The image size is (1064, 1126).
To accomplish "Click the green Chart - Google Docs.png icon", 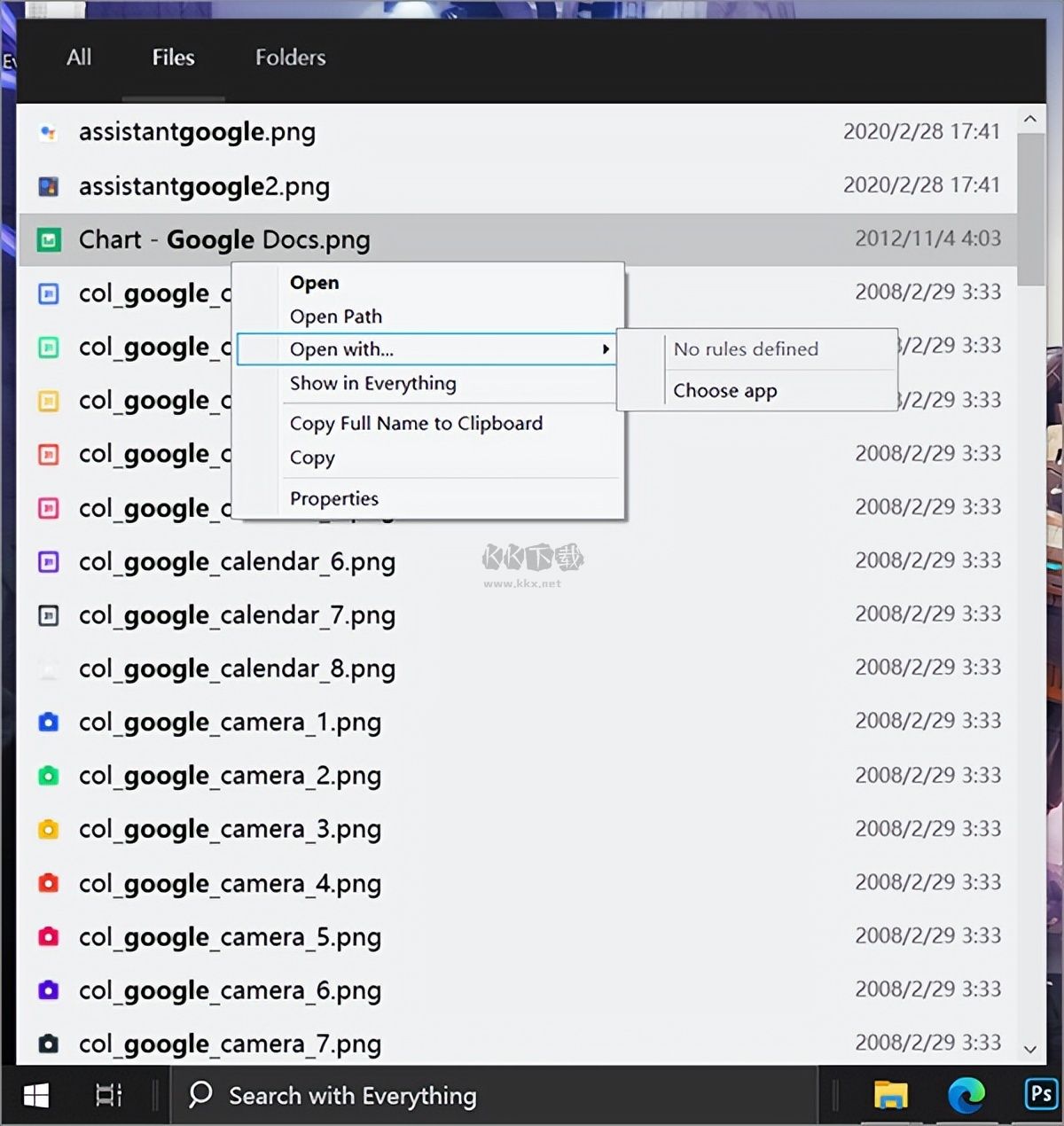I will [49, 240].
